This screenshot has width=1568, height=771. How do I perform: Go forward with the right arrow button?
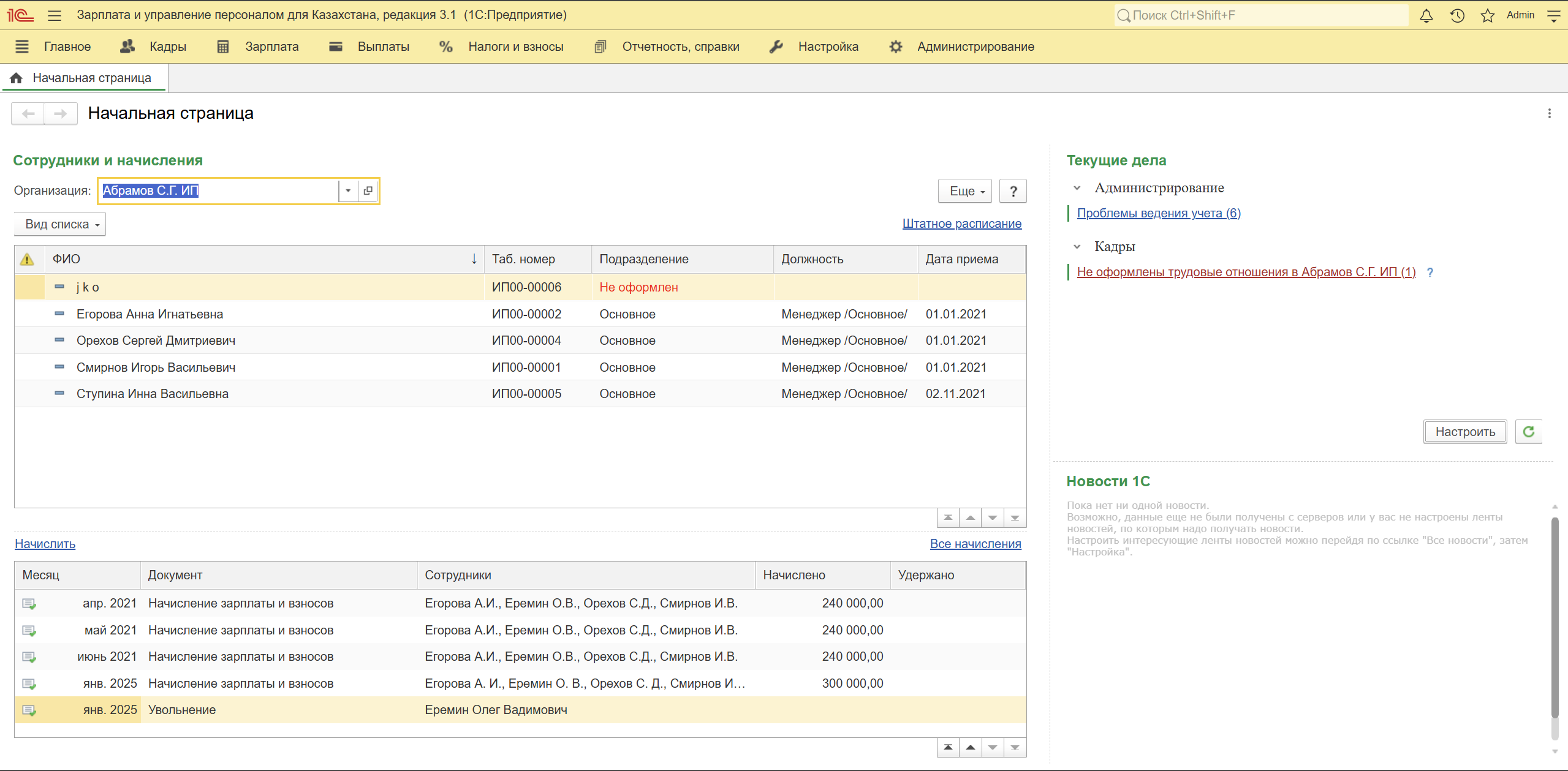click(60, 113)
